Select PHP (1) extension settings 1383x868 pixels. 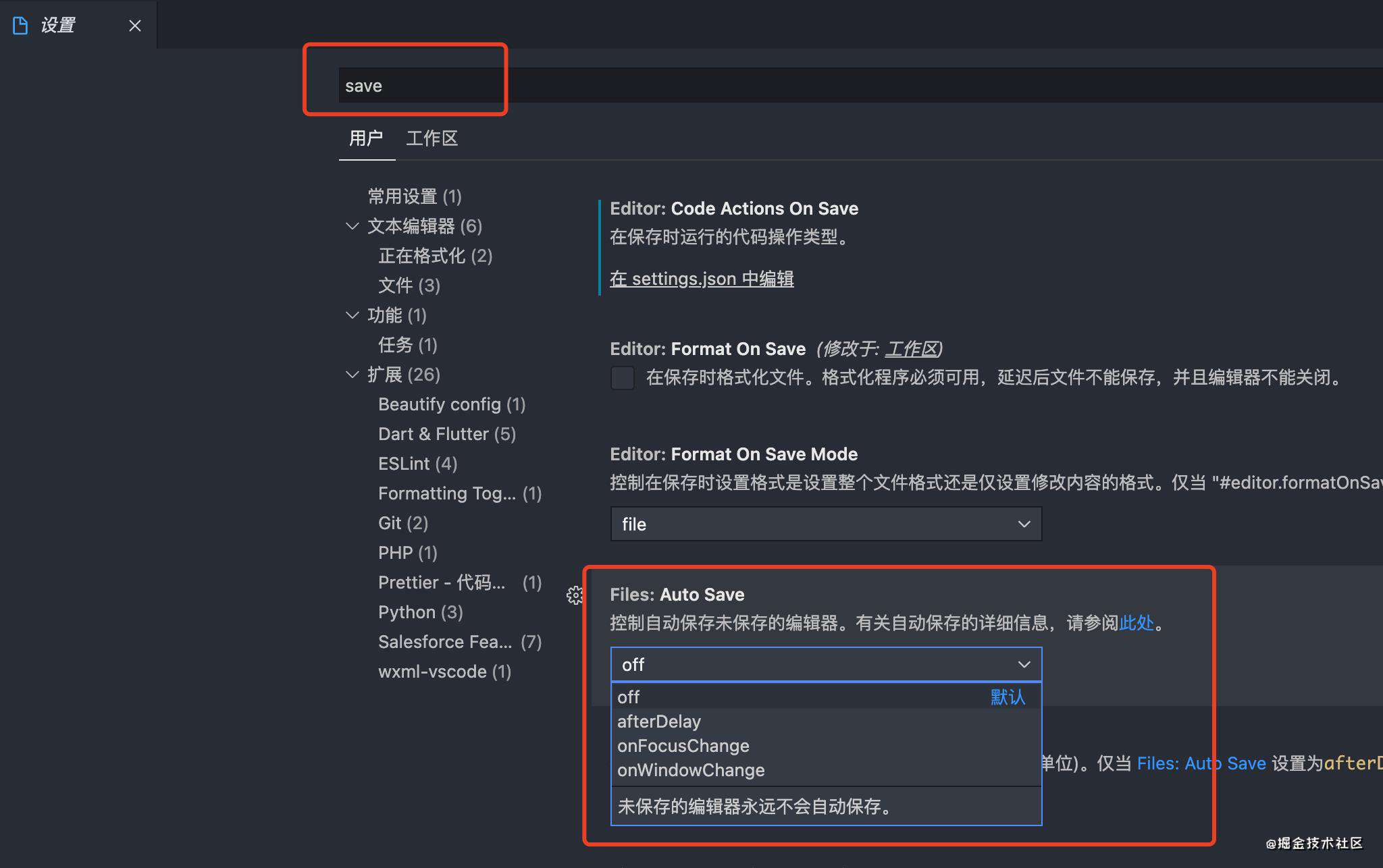(x=408, y=553)
